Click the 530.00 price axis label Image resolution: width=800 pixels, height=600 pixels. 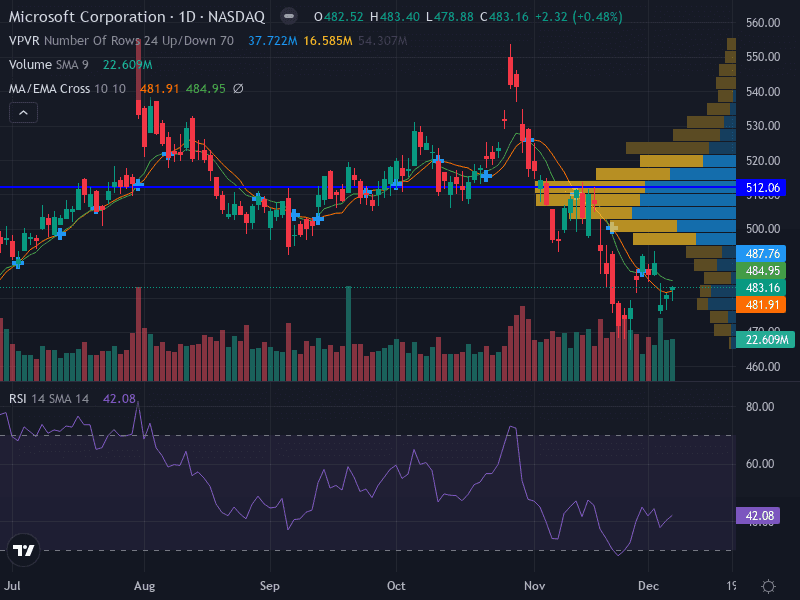click(x=763, y=126)
